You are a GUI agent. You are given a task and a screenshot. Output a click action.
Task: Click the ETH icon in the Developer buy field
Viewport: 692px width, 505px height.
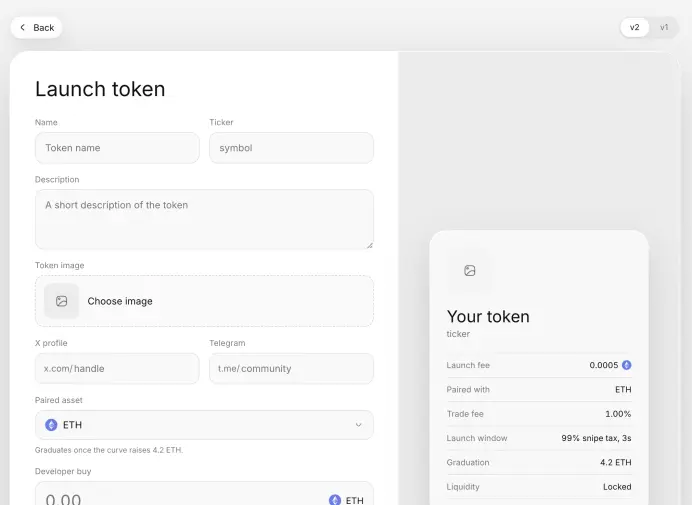335,500
